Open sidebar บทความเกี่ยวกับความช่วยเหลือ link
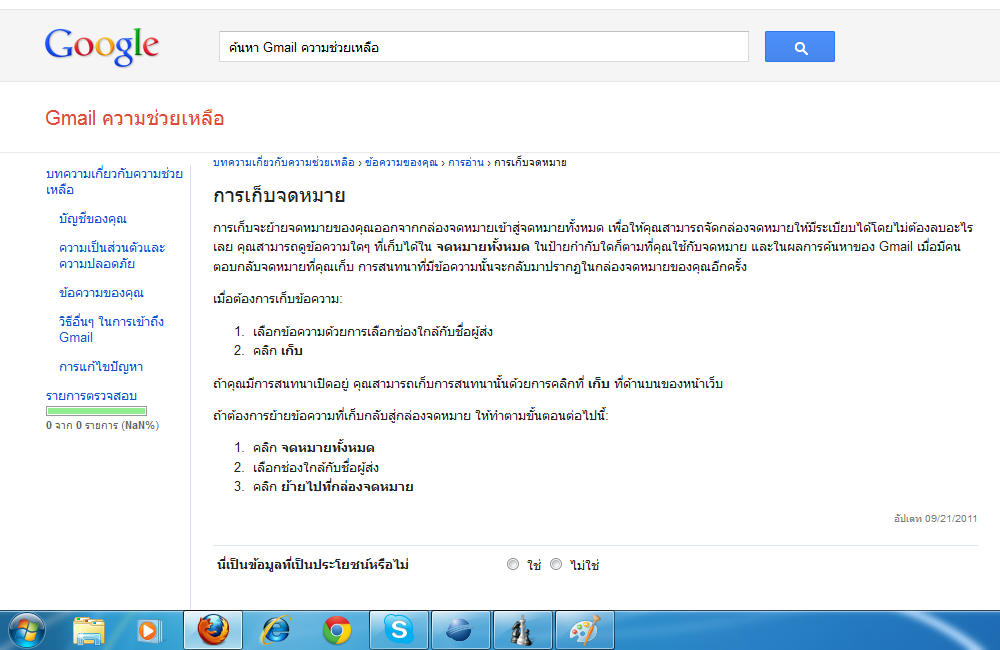Viewport: 1000px width, 650px height. click(114, 182)
